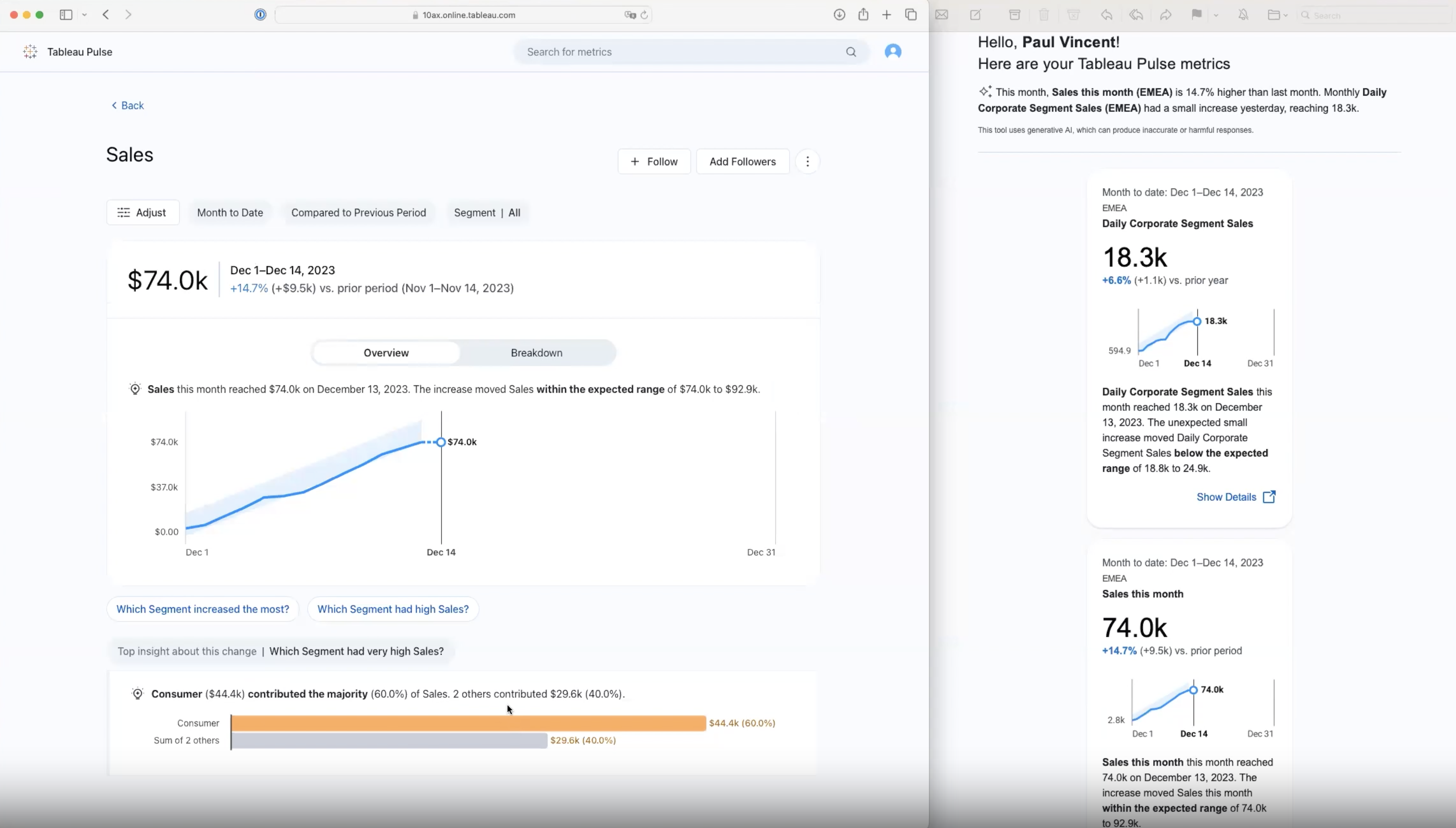
Task: Click Add Followers button
Action: 742,161
